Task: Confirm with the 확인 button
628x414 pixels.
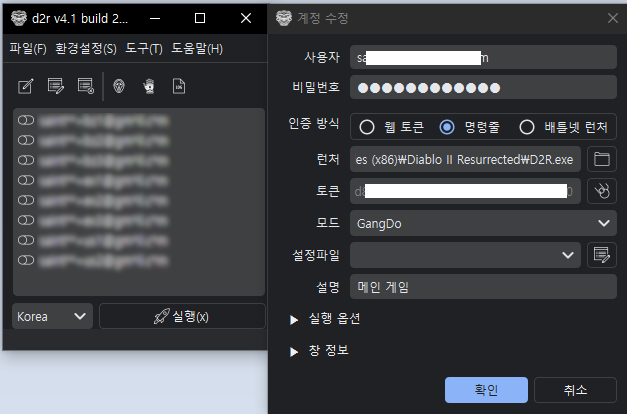Action: pos(486,390)
